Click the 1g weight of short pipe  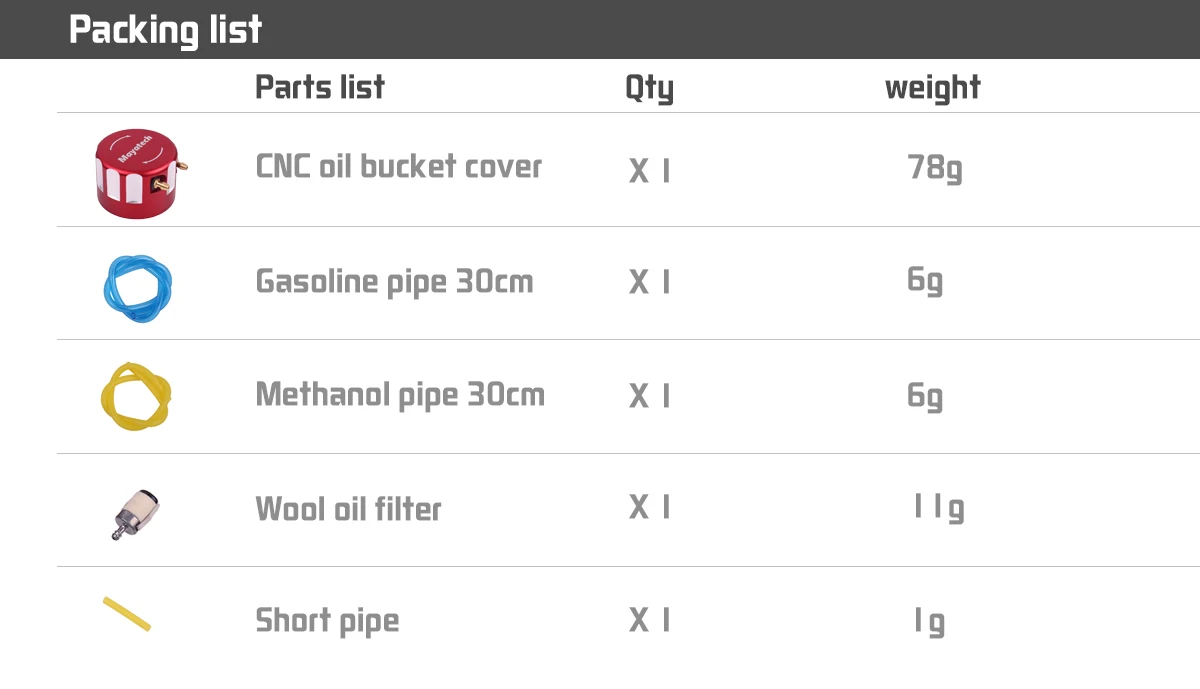pyautogui.click(x=928, y=622)
